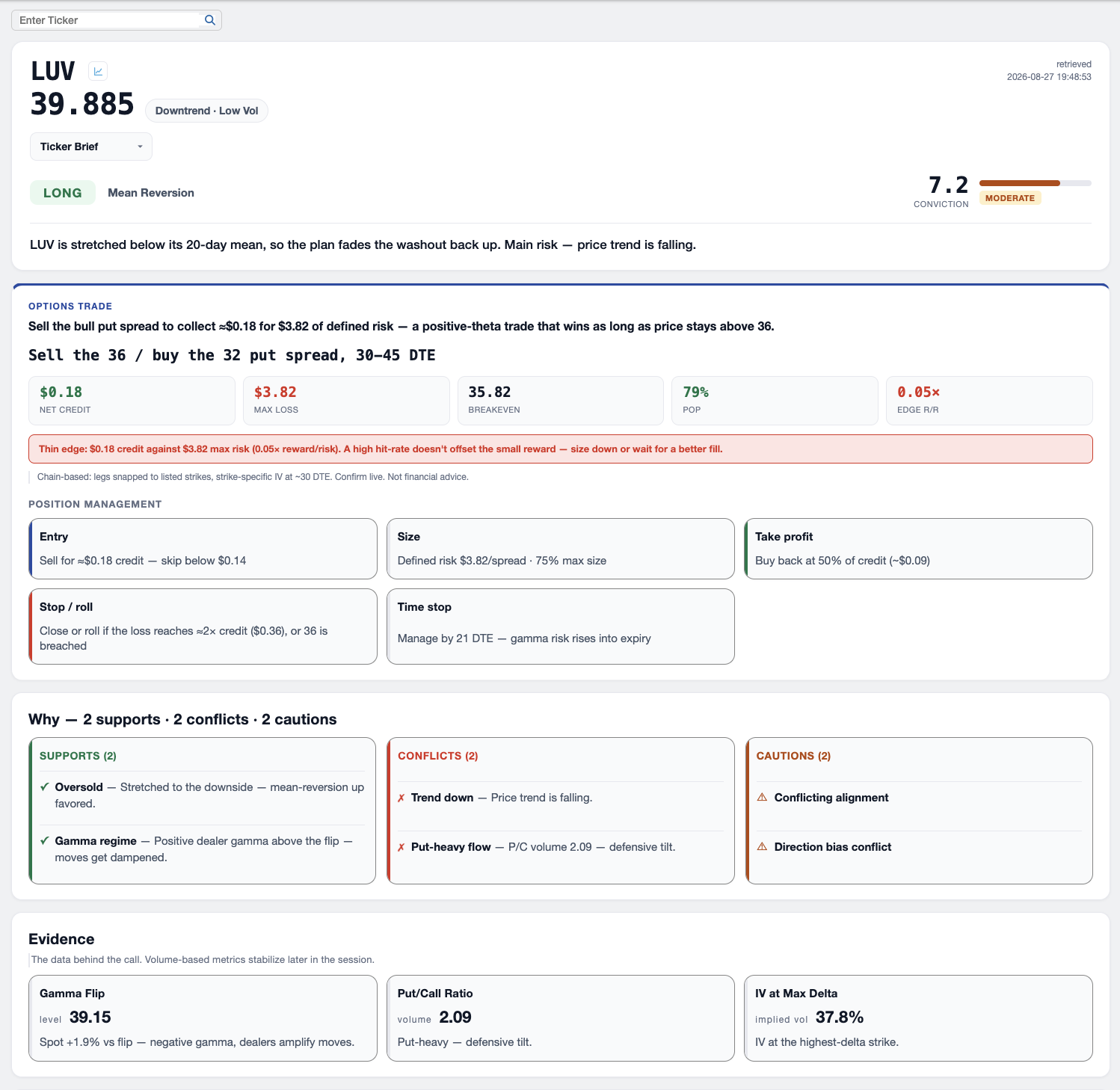
Task: Click the conviction progress bar
Action: 1035,183
